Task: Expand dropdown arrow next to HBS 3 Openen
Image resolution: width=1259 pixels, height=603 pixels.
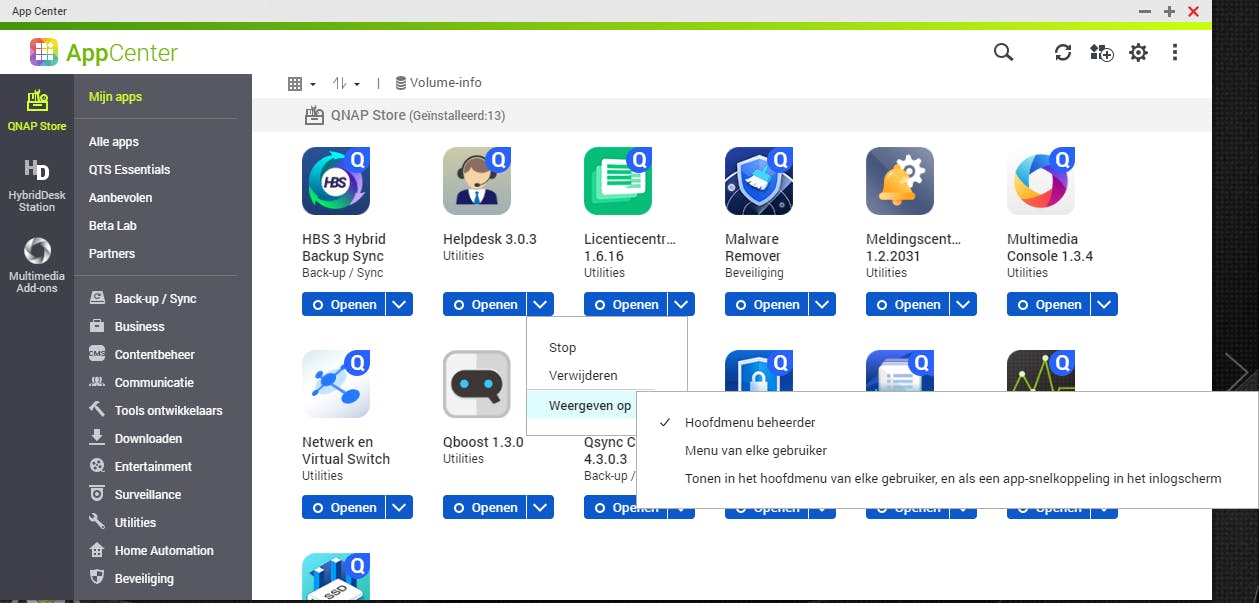Action: pyautogui.click(x=399, y=304)
